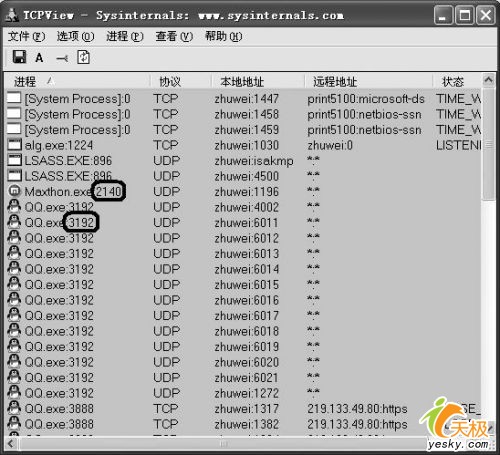Sort by the 远程地址 column header
This screenshot has height=455, width=500.
point(369,81)
